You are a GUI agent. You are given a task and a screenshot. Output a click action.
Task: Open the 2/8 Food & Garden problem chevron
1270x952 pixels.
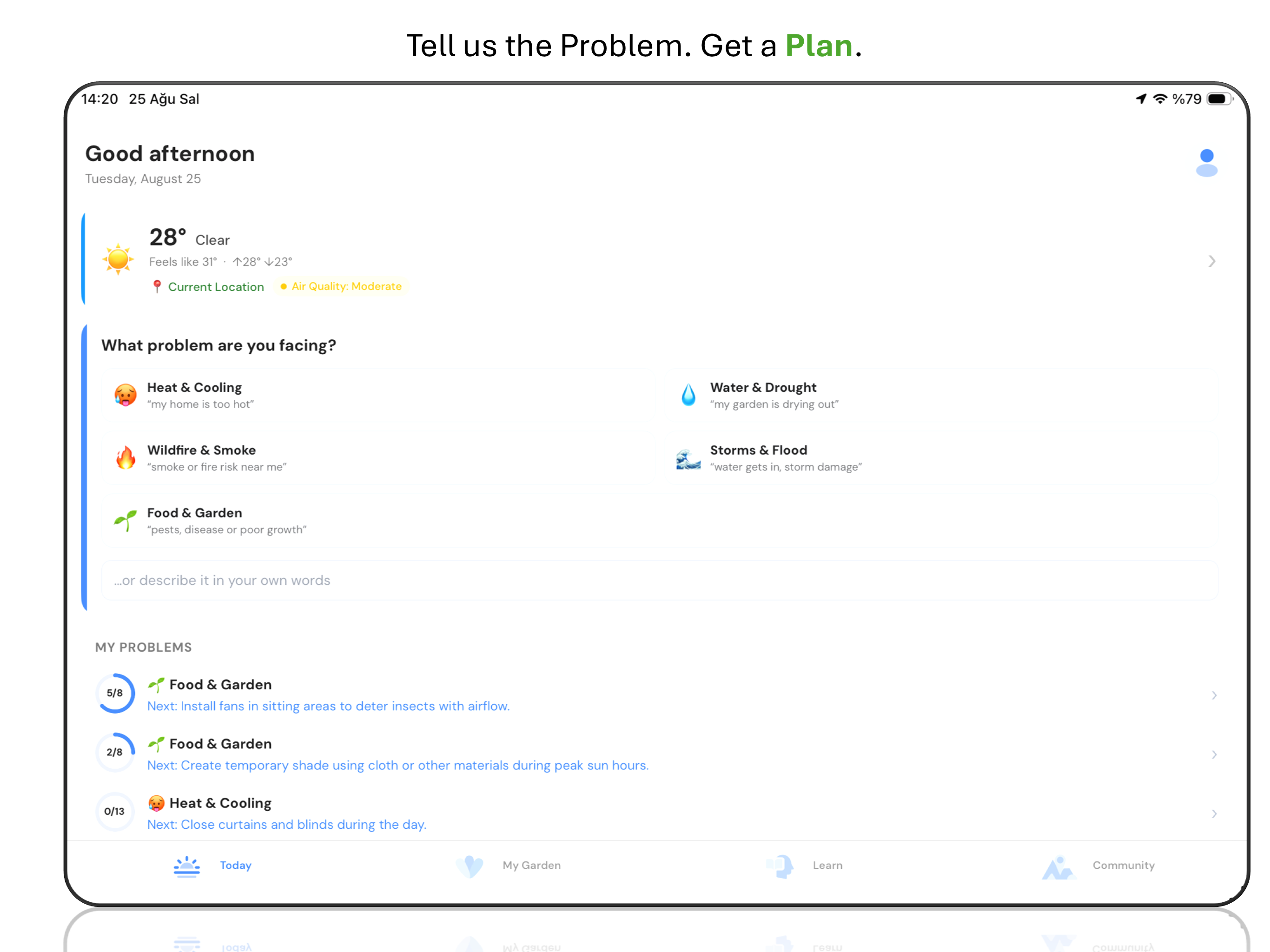coord(1214,754)
